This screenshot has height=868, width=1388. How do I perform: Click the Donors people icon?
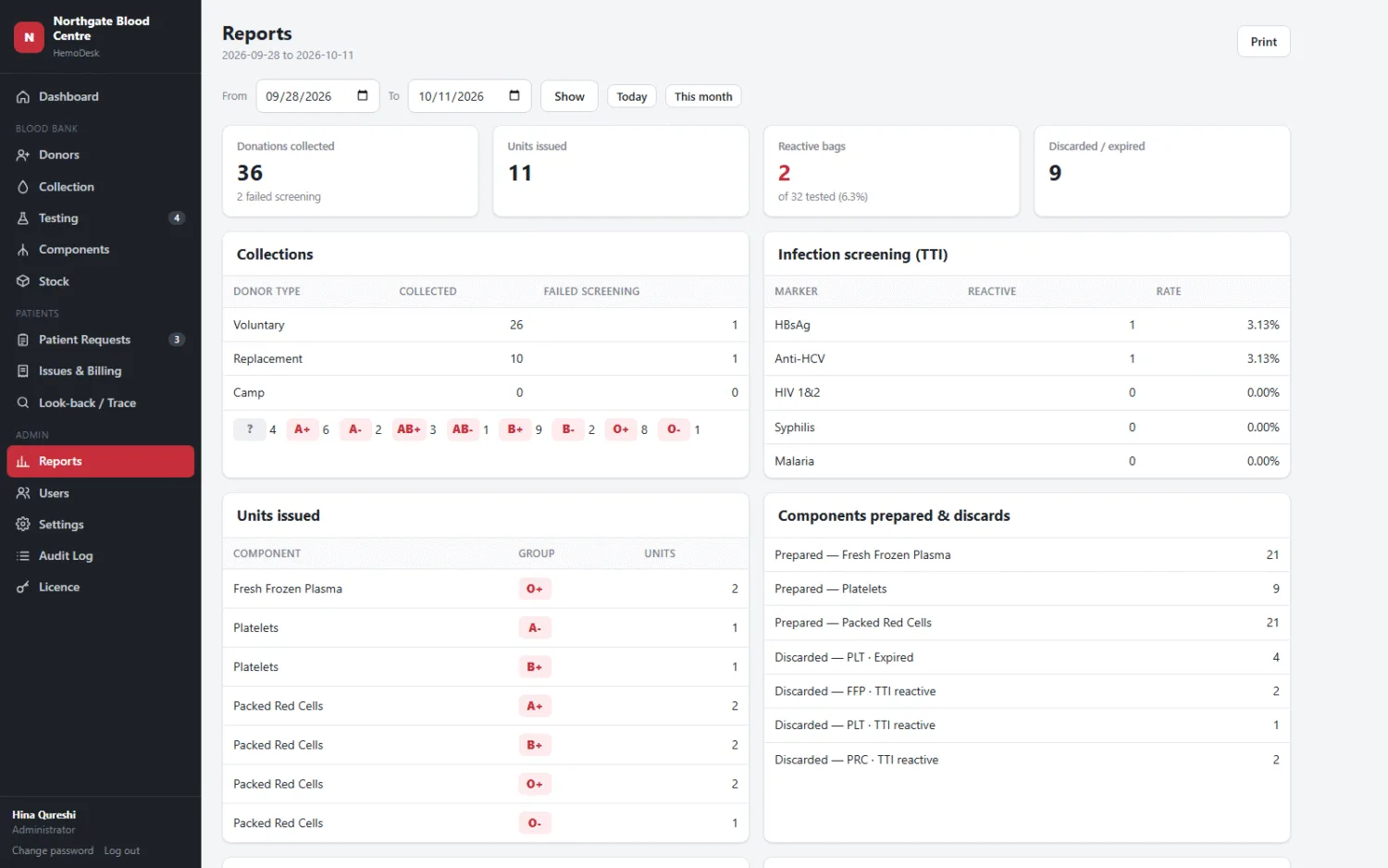pyautogui.click(x=23, y=155)
